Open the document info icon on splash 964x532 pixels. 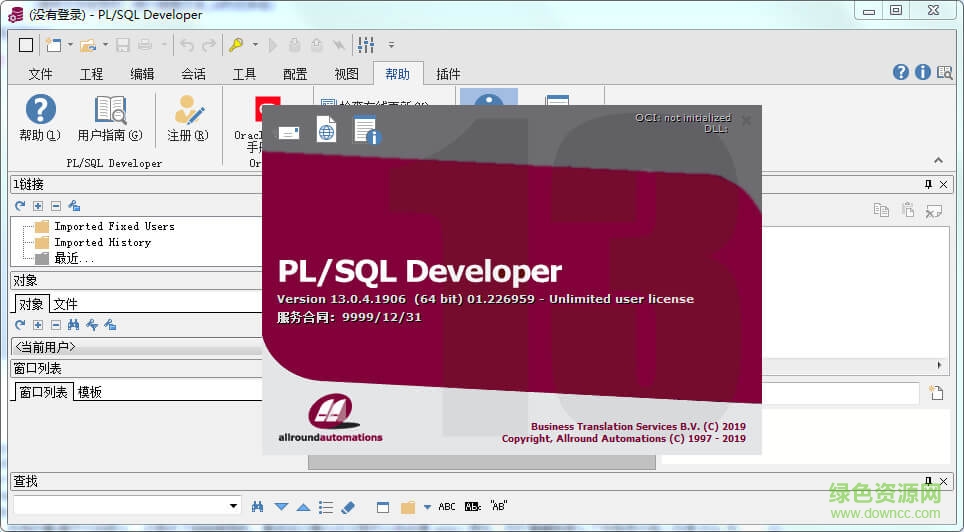(x=365, y=131)
